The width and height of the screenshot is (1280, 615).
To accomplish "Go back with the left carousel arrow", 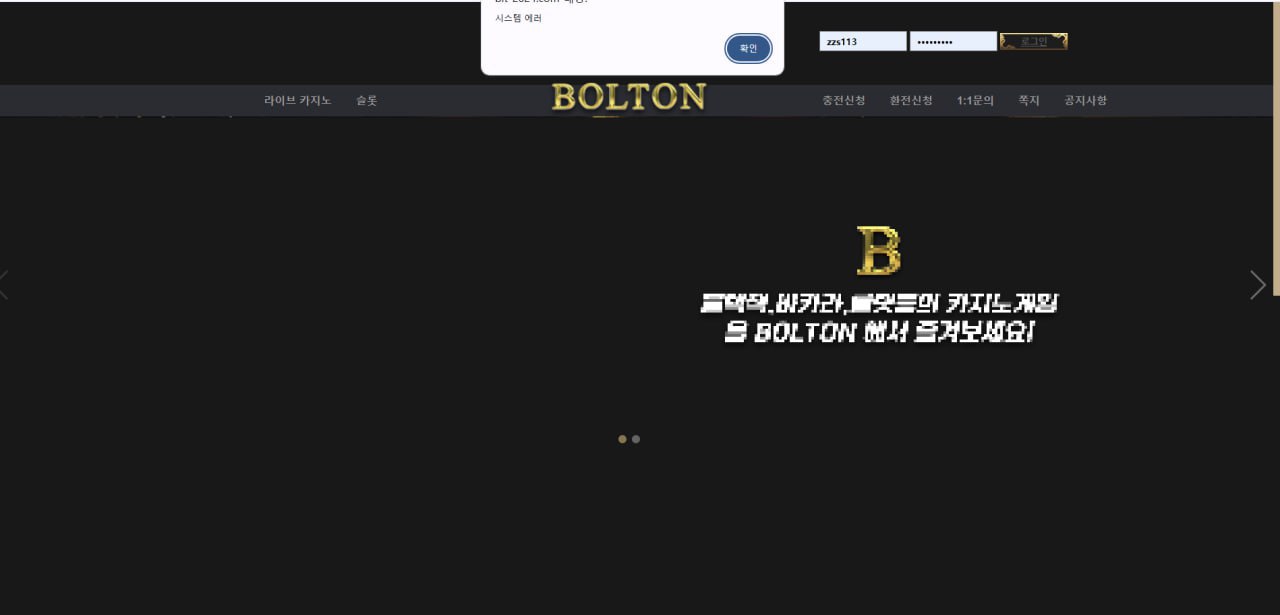I will coord(5,285).
